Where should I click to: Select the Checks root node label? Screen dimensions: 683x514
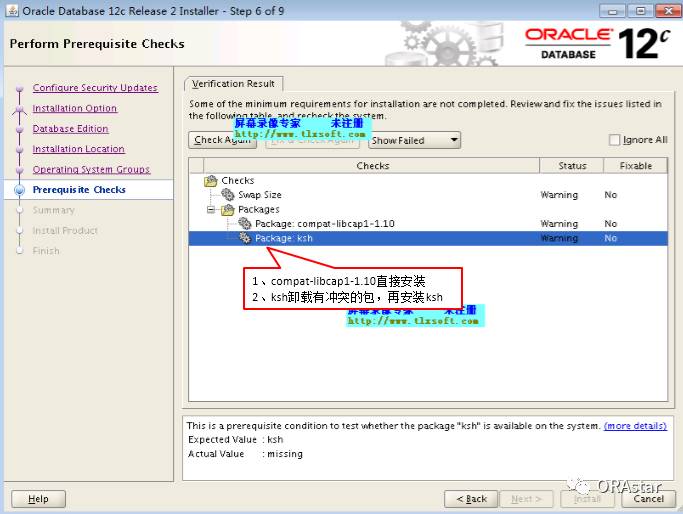[237, 180]
